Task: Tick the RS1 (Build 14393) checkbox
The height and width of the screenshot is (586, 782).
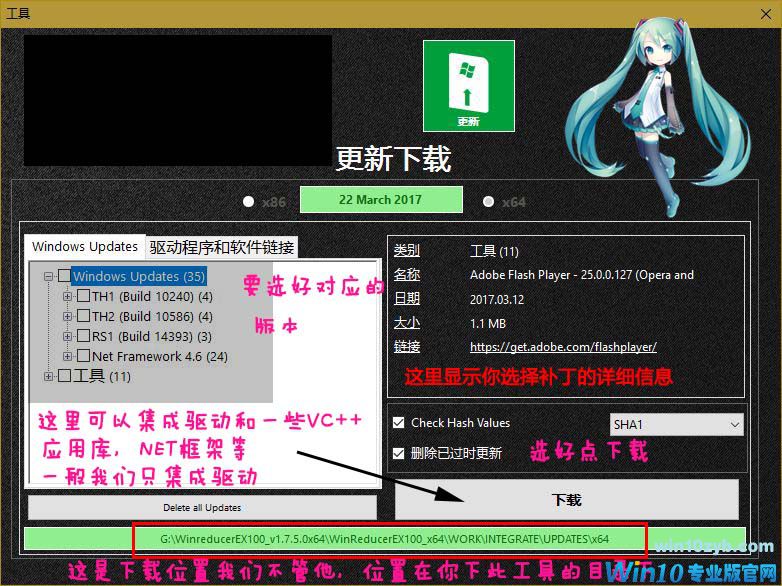Action: point(84,336)
